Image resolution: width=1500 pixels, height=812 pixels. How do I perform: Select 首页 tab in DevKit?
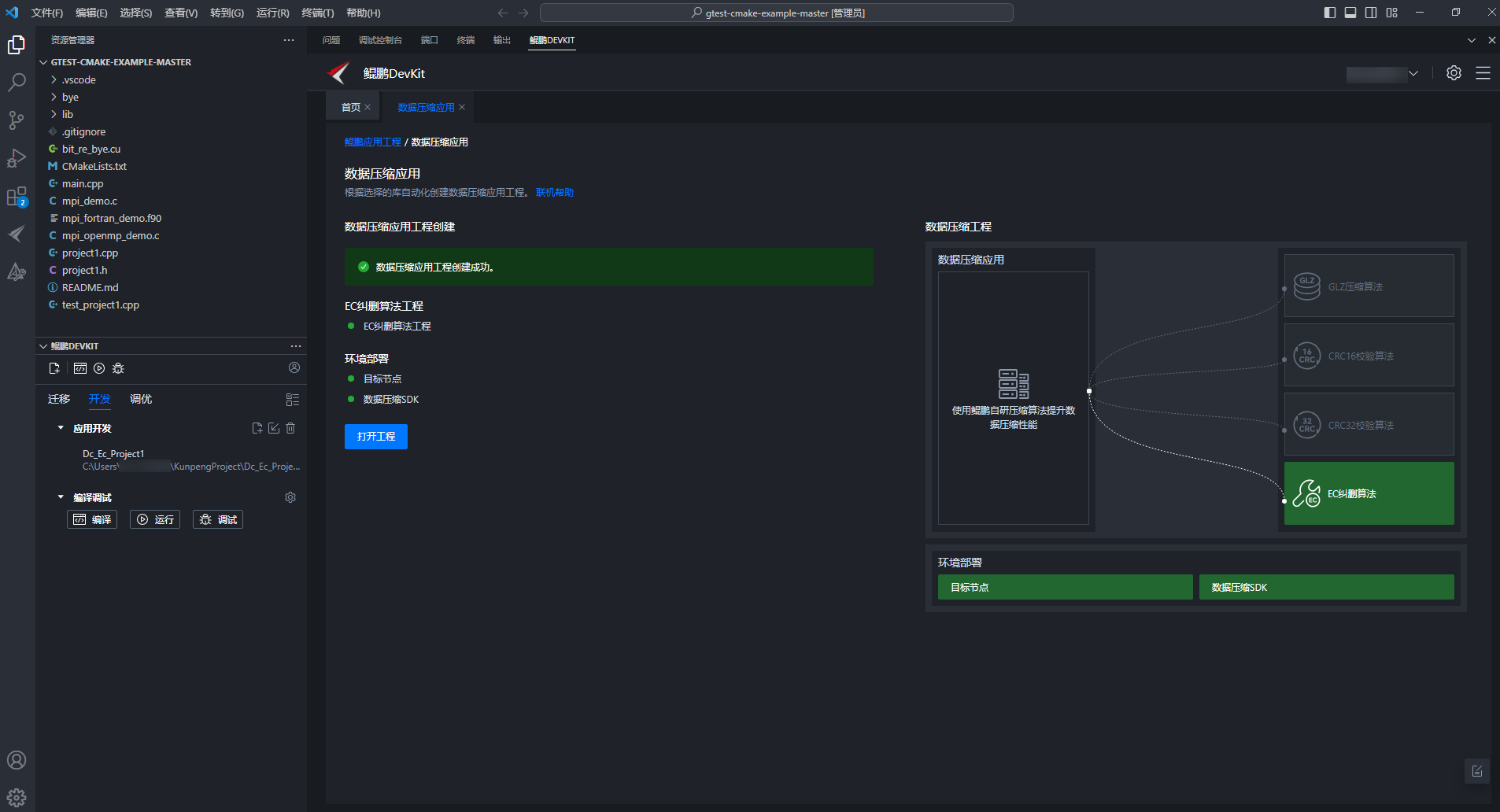[x=351, y=107]
